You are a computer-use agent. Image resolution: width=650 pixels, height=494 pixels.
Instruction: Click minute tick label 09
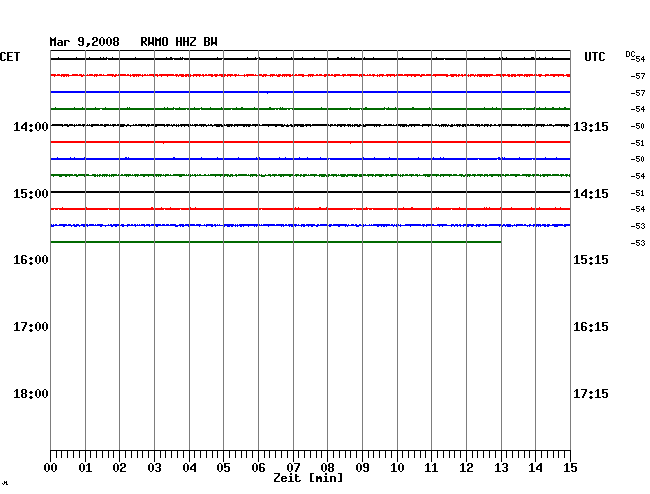362,467
